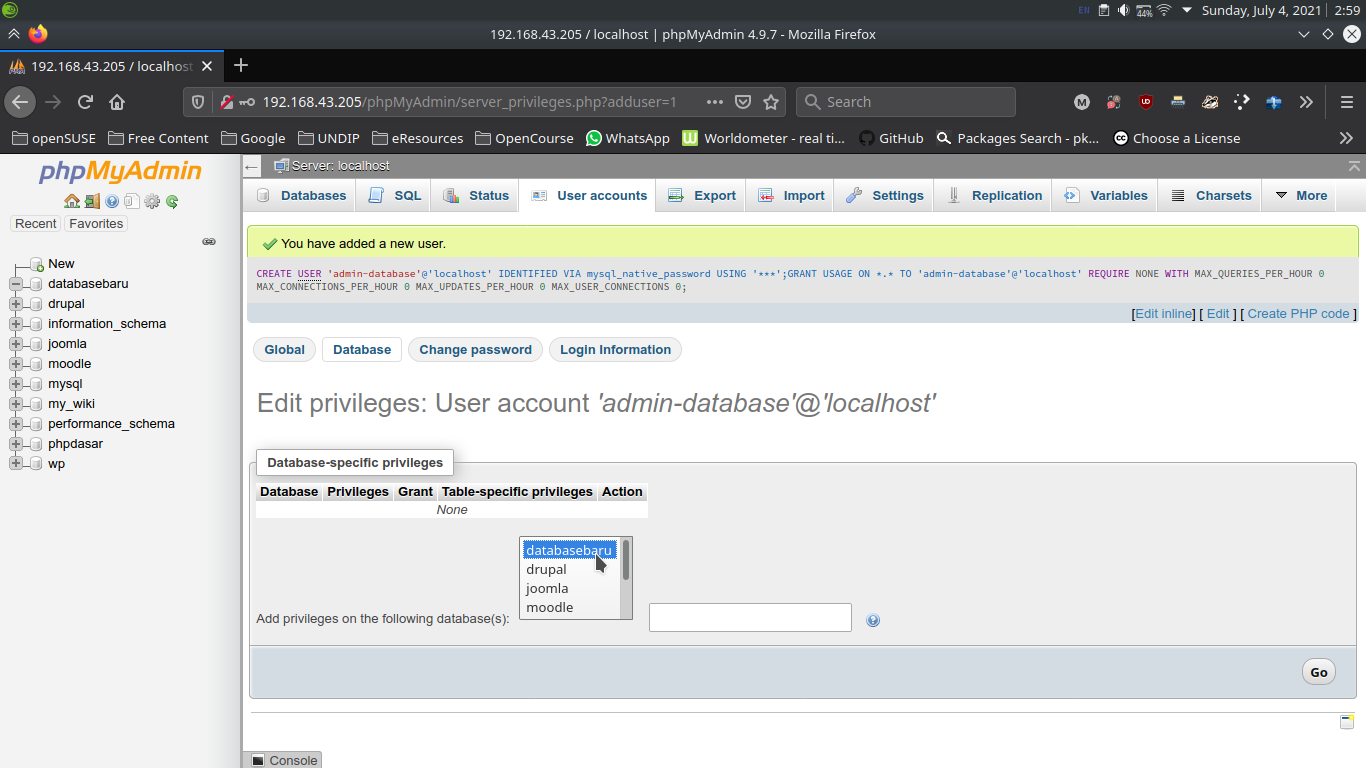
Task: Open the Console bar
Action: coord(283,760)
